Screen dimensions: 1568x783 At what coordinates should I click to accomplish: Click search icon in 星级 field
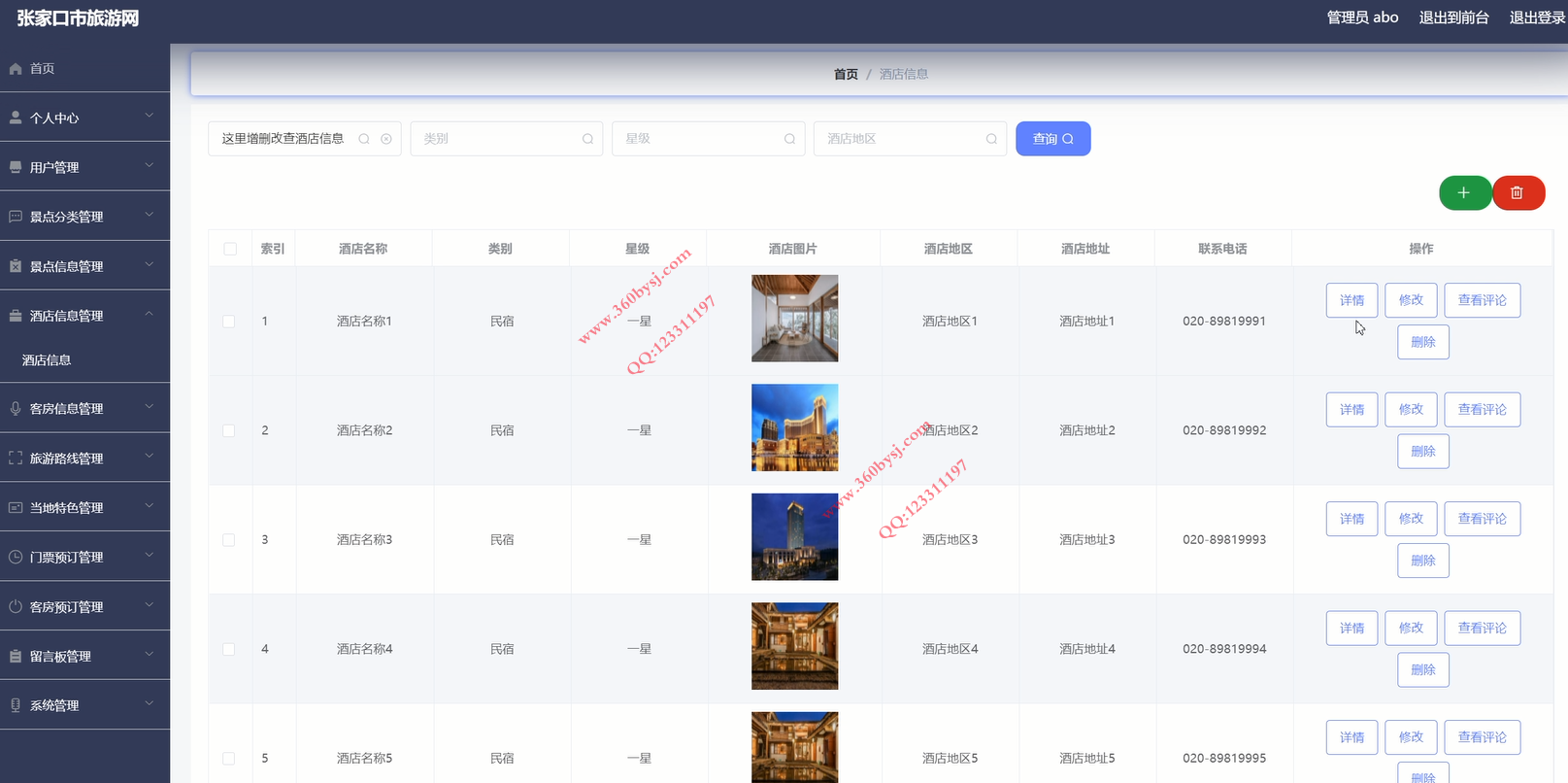[x=789, y=139]
